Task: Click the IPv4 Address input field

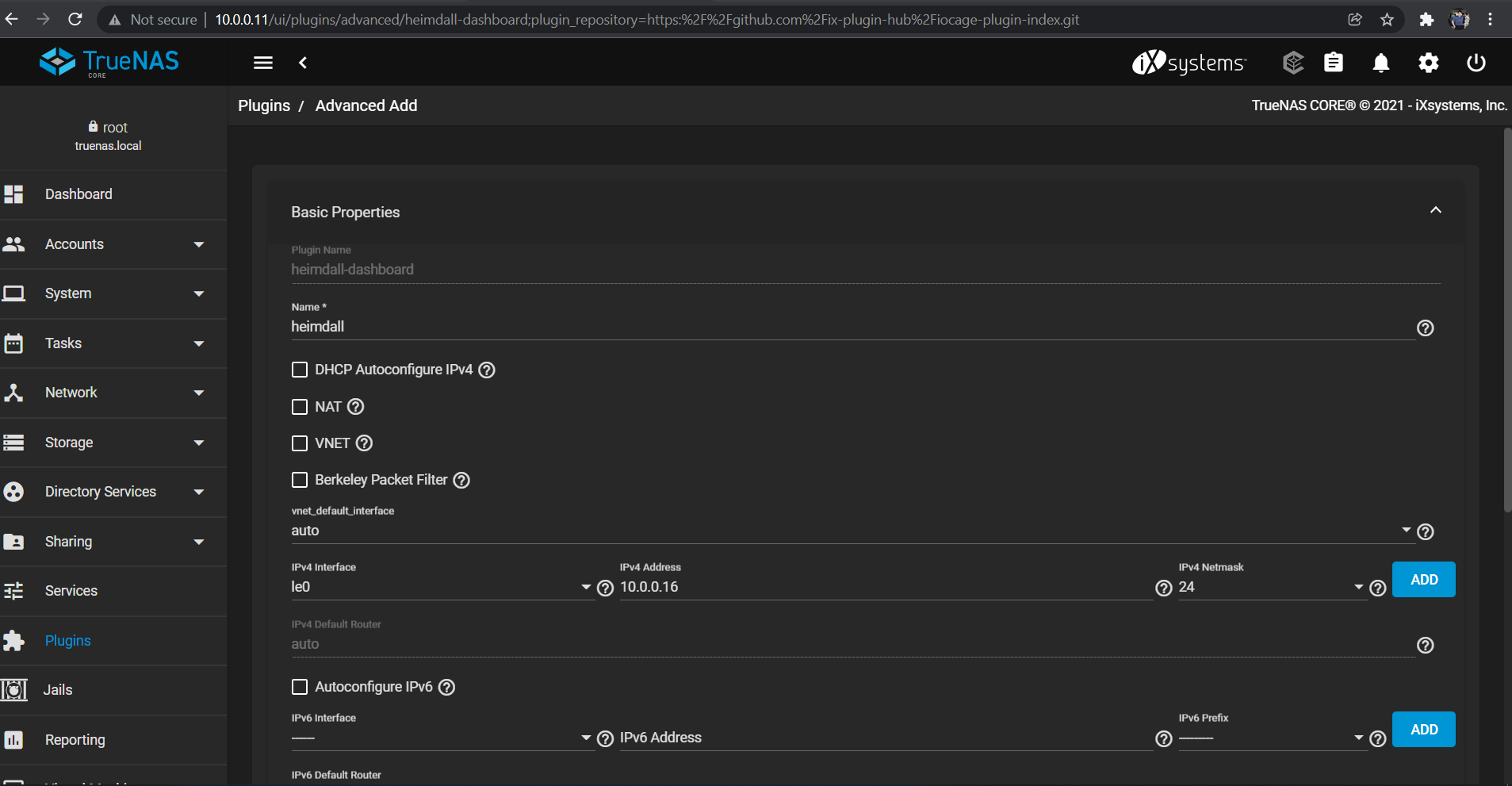Action: point(884,587)
